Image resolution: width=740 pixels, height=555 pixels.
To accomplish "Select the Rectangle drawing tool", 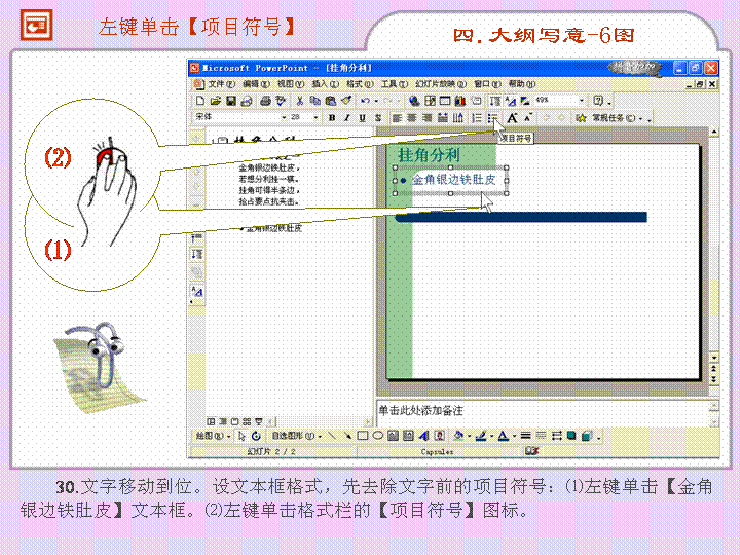I will tap(362, 436).
